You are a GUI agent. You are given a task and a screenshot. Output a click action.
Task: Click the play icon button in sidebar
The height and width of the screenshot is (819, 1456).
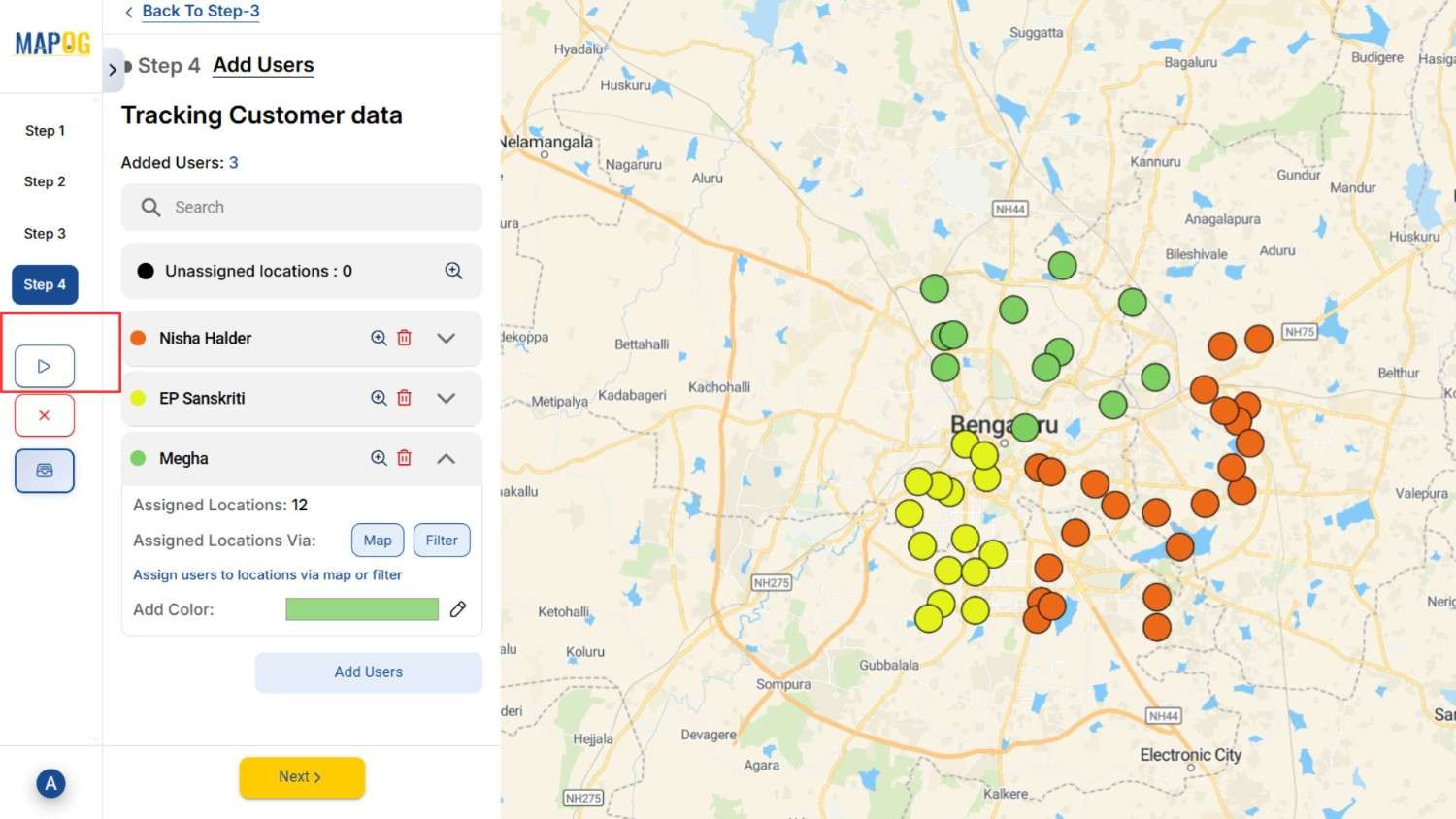[x=45, y=366]
